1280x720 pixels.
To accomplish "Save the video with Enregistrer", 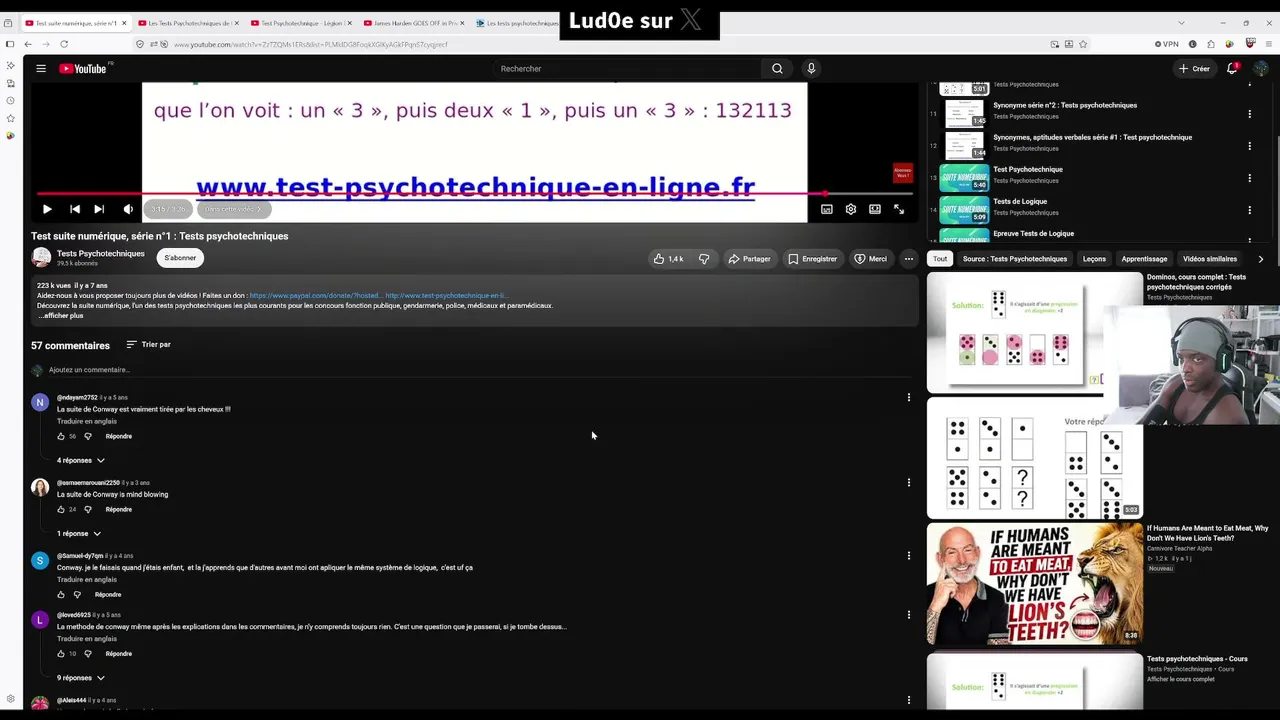I will point(812,259).
